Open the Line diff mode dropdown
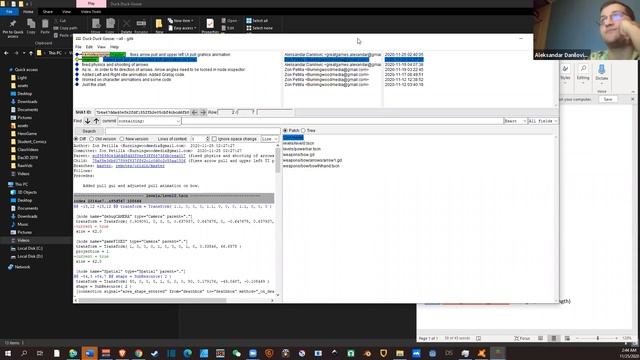This screenshot has height=360, width=640. [269, 139]
